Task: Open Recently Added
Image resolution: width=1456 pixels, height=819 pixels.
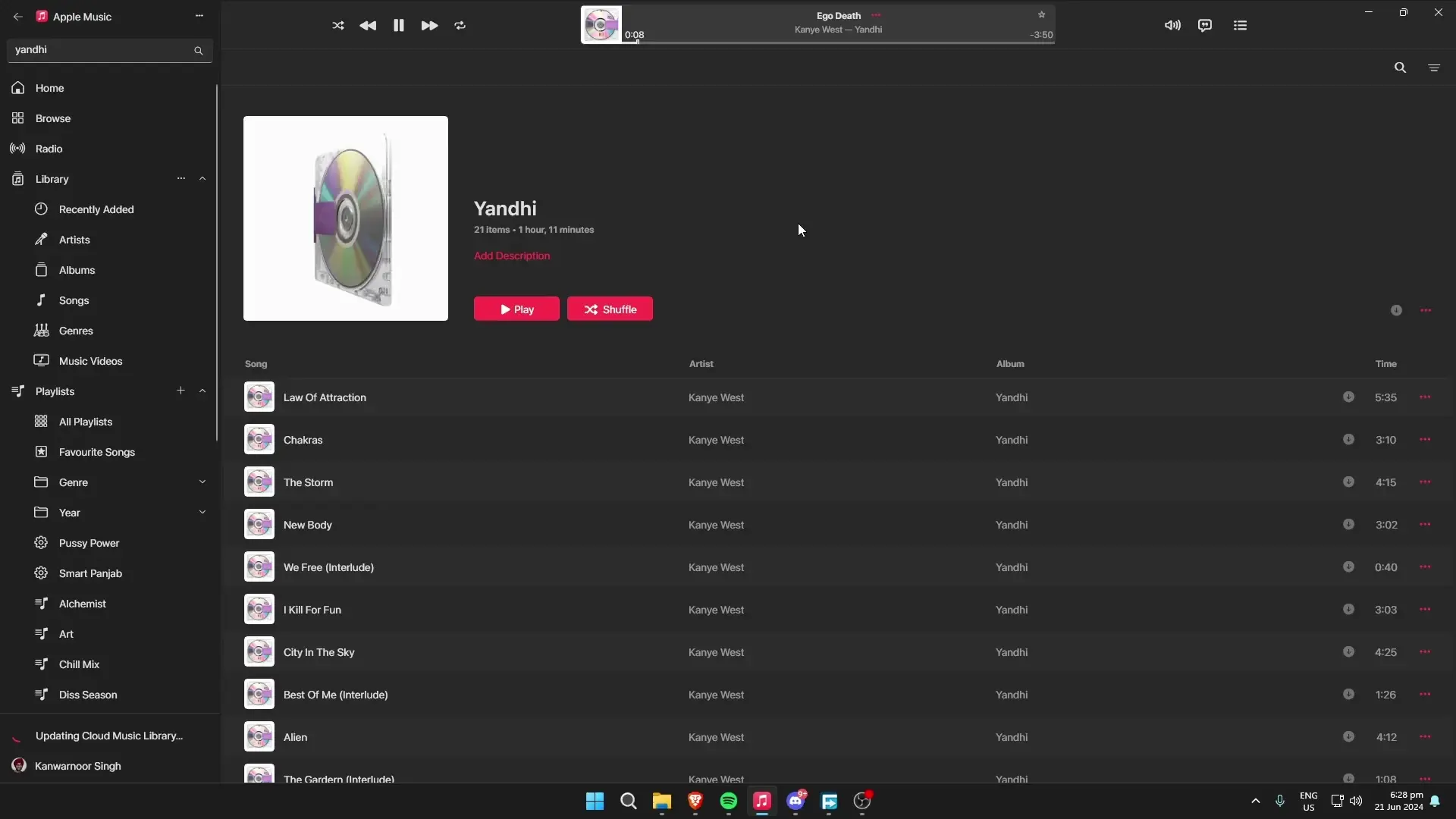Action: pyautogui.click(x=108, y=209)
